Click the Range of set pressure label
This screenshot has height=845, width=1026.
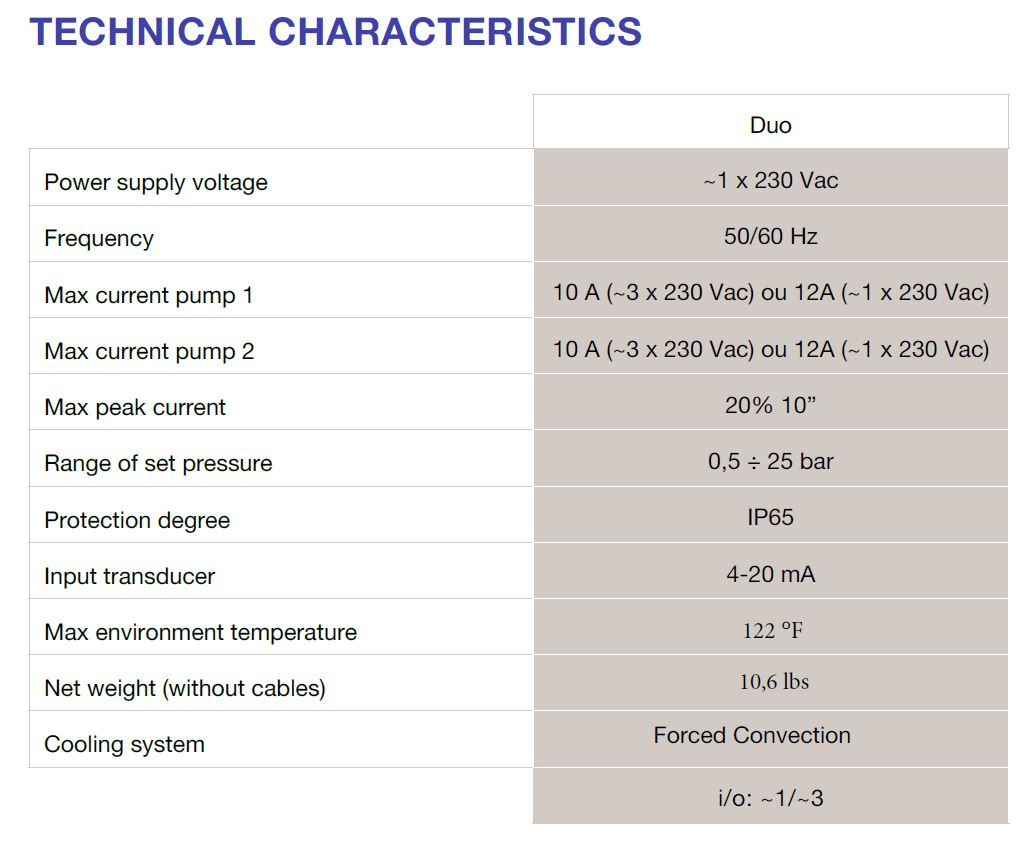tap(158, 463)
